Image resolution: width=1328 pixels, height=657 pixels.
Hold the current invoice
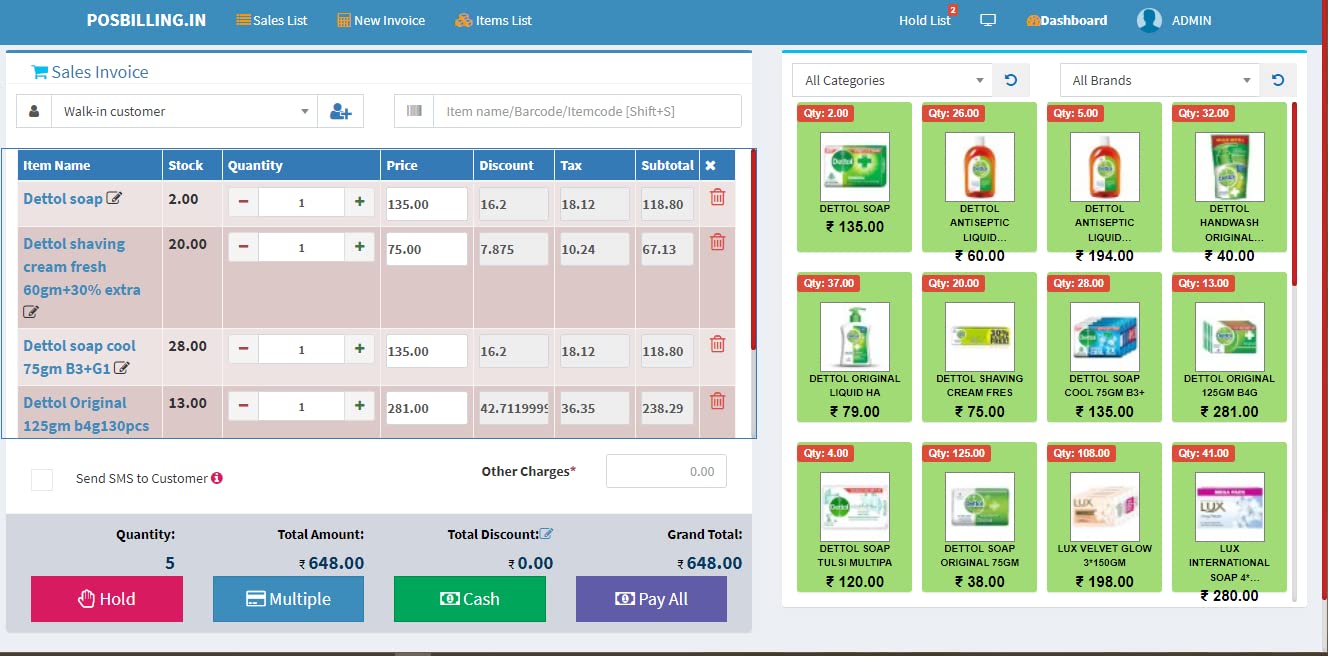pos(106,598)
